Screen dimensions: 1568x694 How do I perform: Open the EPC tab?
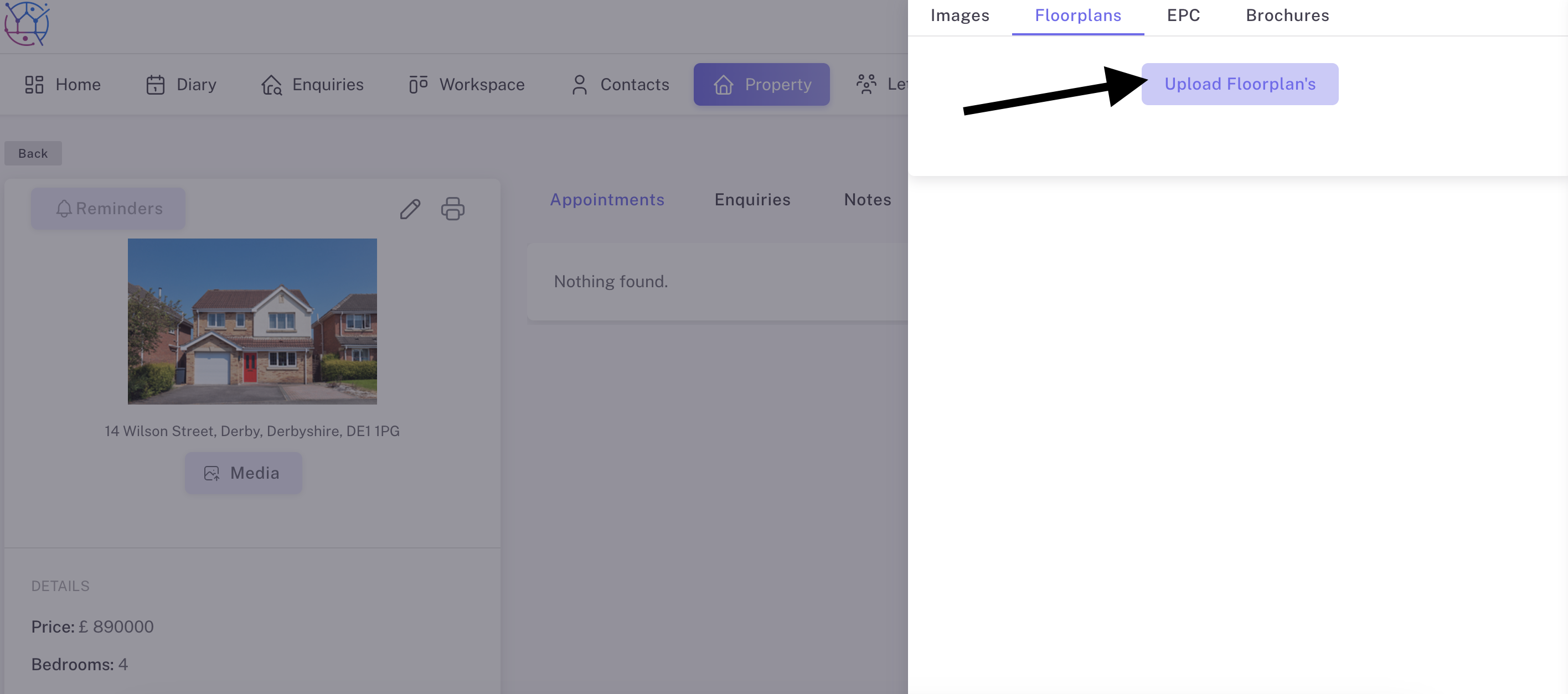tap(1182, 15)
